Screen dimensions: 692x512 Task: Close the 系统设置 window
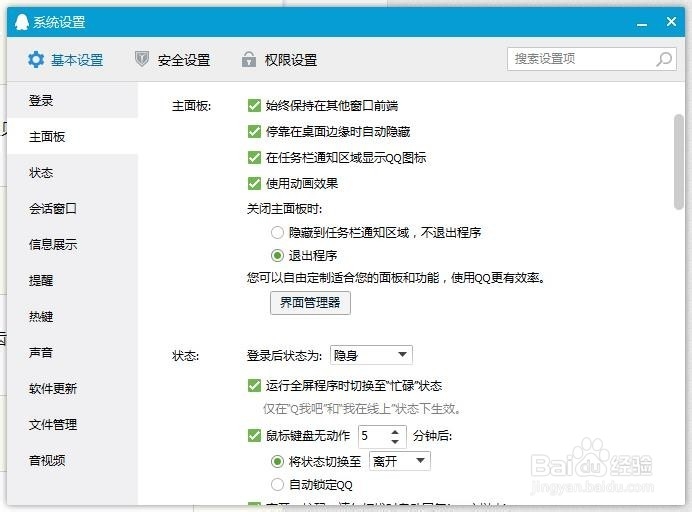coord(671,22)
